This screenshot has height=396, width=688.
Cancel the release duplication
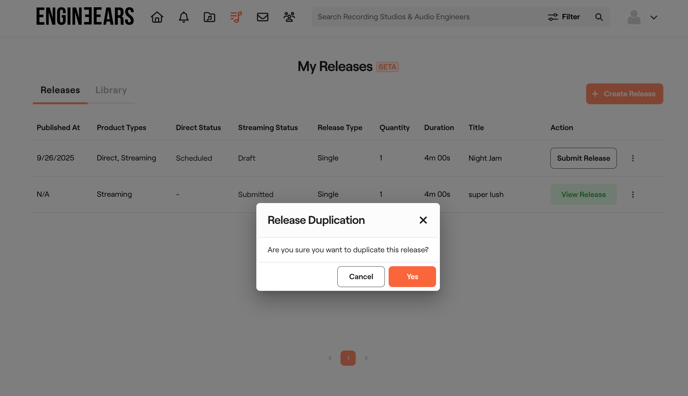click(361, 277)
